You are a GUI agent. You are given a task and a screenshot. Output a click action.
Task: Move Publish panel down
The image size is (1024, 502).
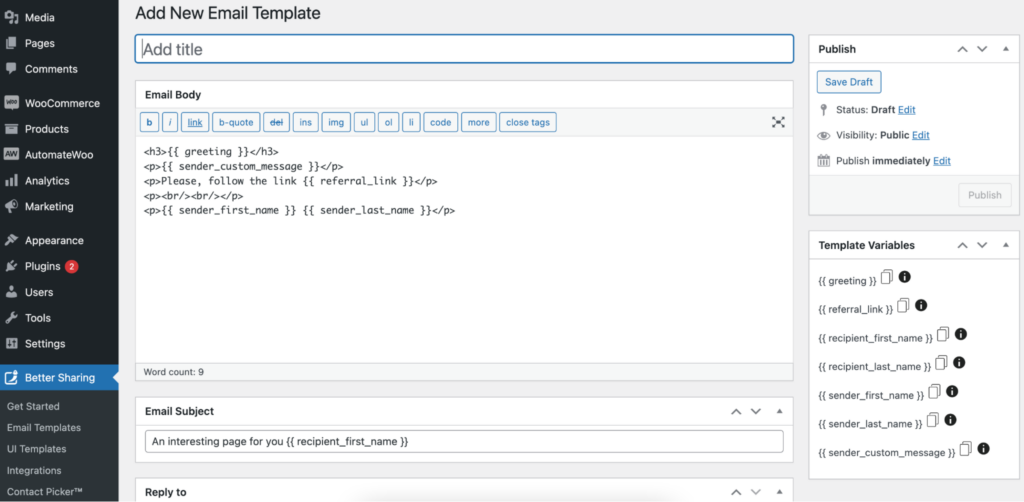[982, 49]
